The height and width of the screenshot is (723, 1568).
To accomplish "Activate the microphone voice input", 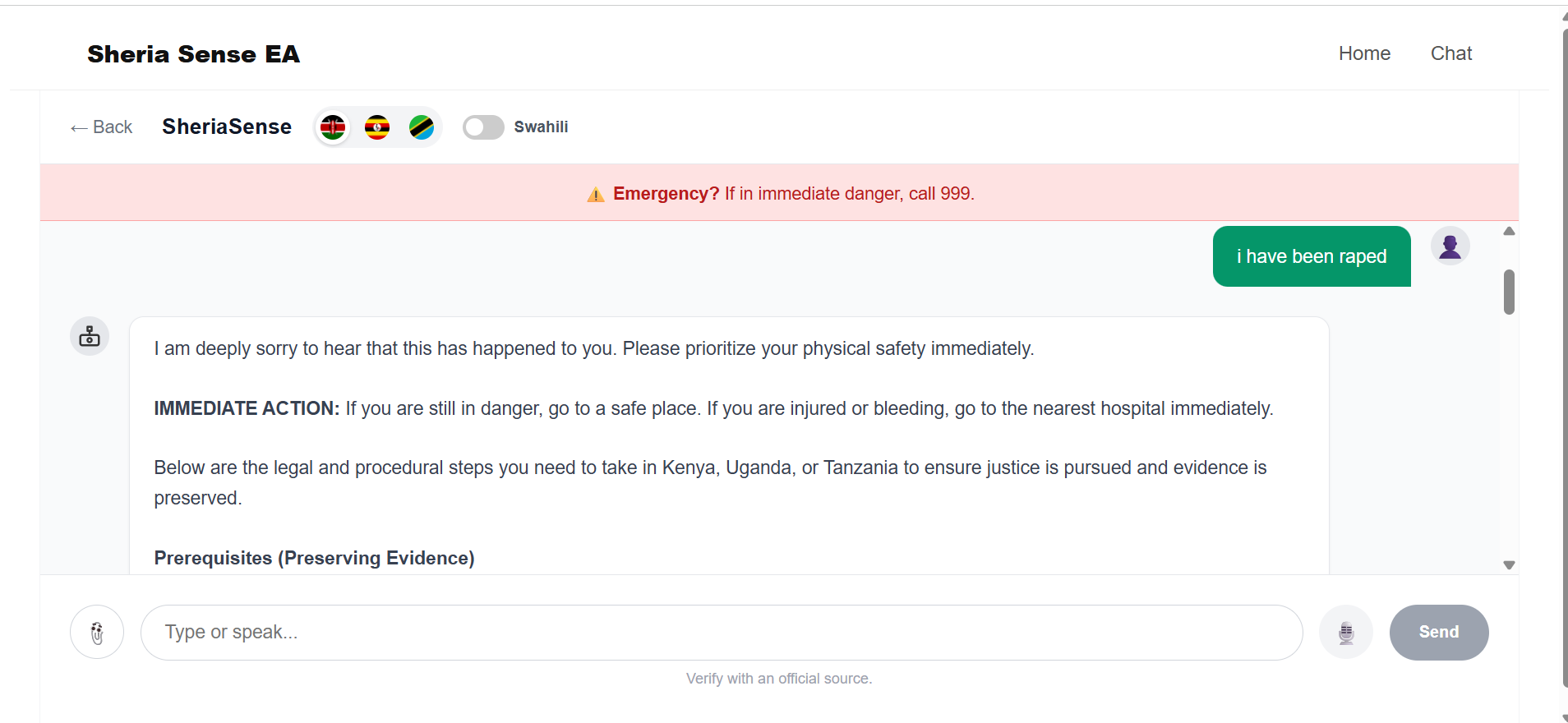I will pyautogui.click(x=1346, y=633).
